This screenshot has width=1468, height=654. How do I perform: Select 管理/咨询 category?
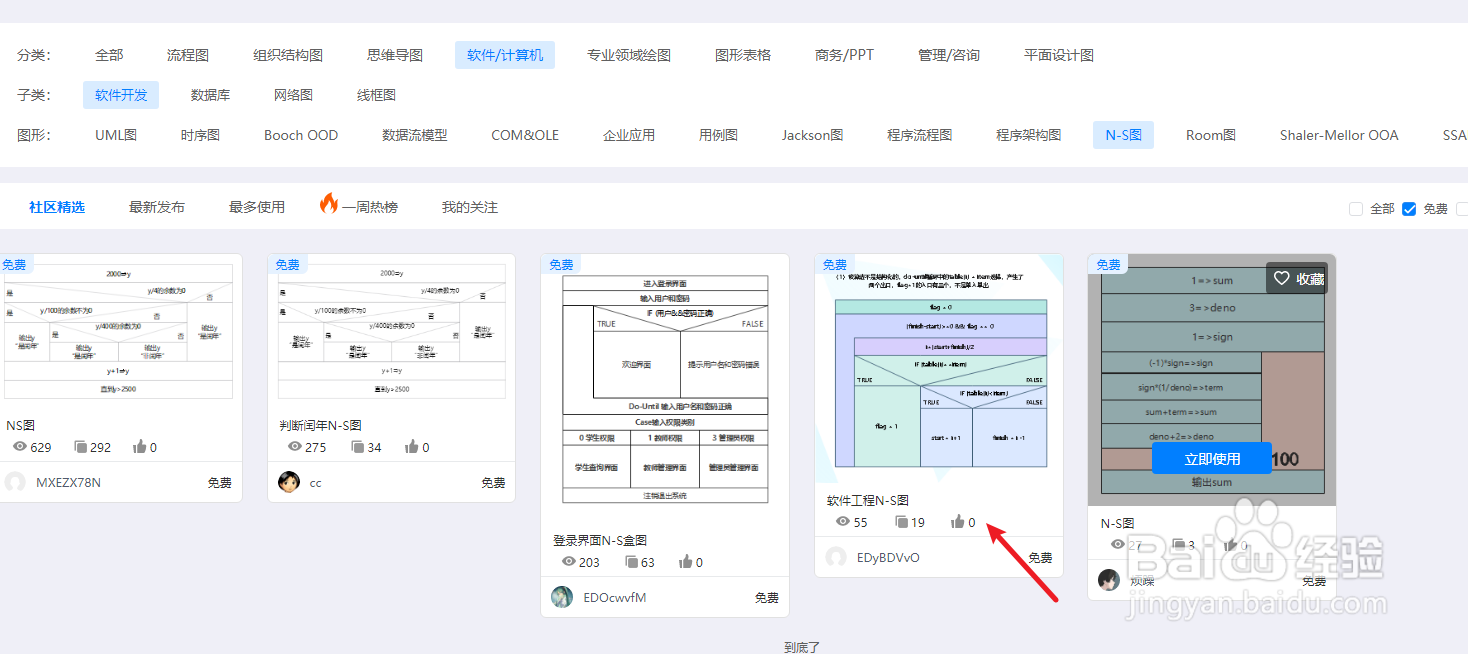(x=949, y=55)
